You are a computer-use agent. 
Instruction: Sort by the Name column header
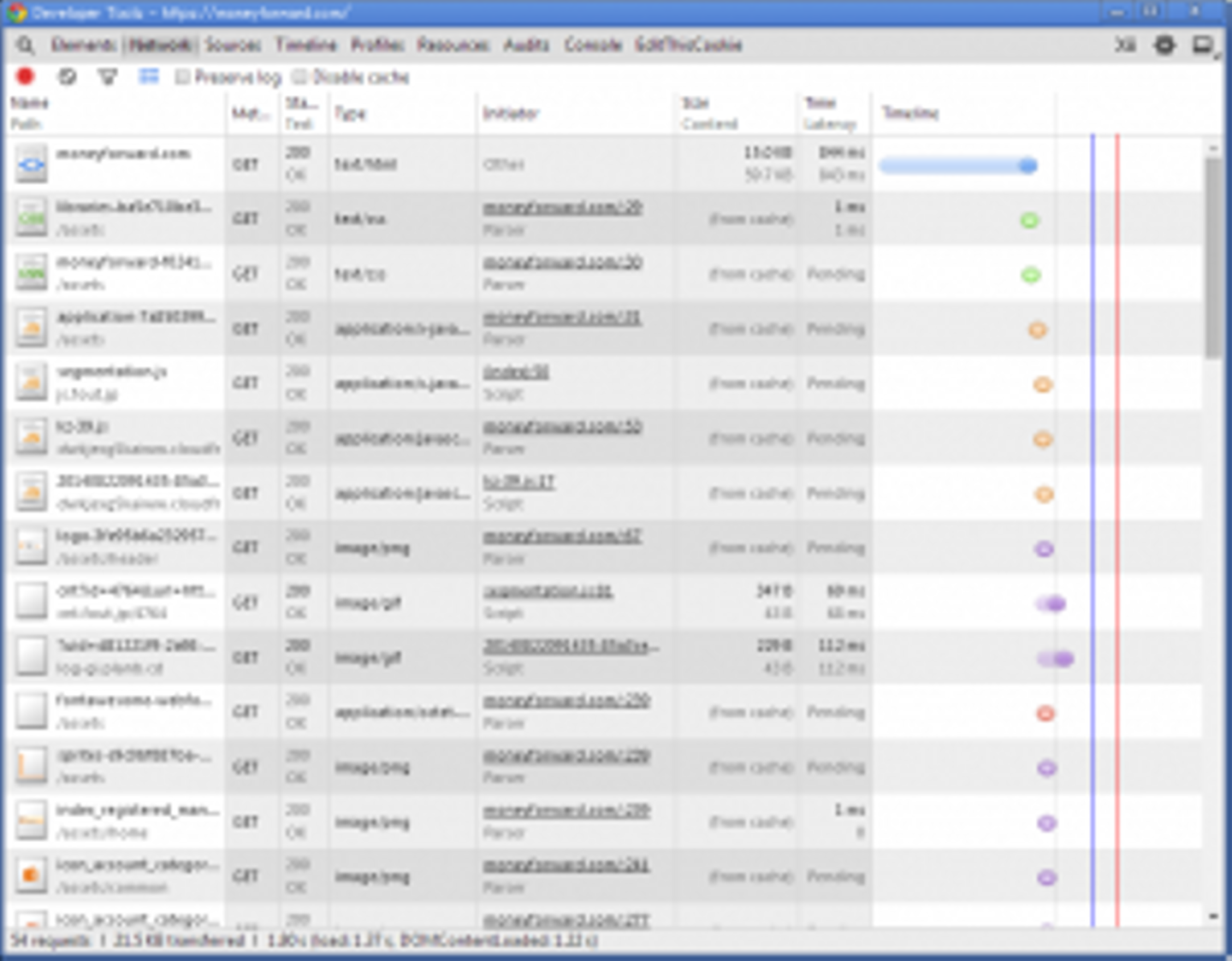[x=116, y=113]
